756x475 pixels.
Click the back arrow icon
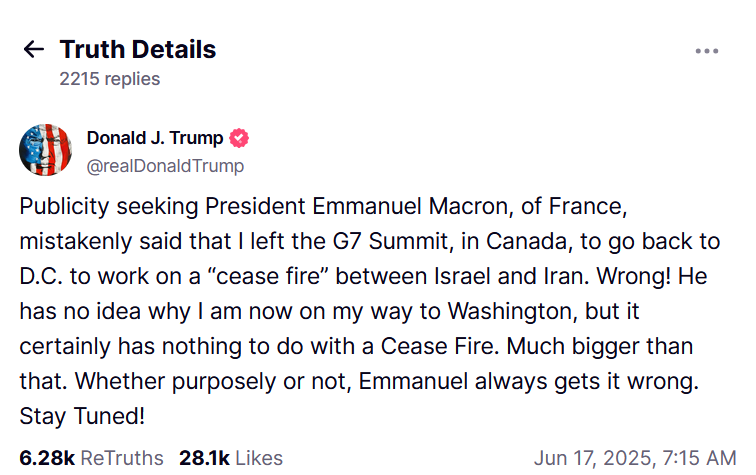pyautogui.click(x=34, y=50)
